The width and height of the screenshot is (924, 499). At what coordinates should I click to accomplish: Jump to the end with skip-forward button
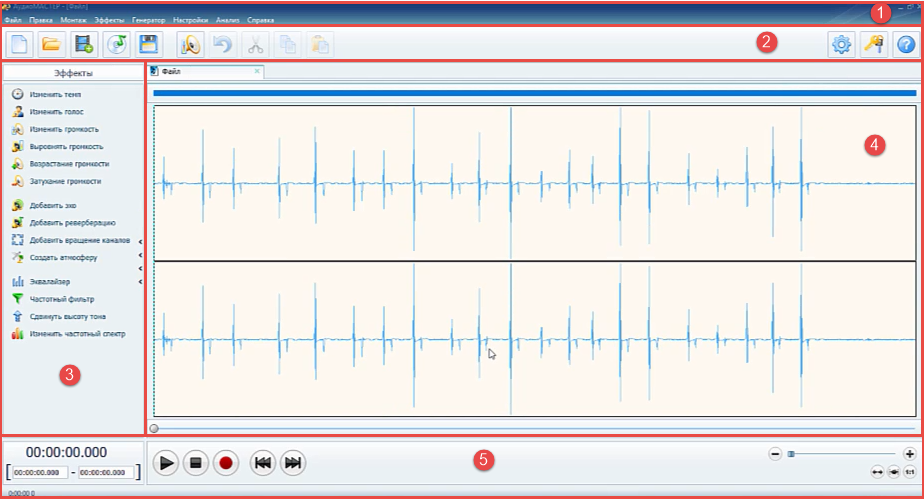pyautogui.click(x=293, y=463)
